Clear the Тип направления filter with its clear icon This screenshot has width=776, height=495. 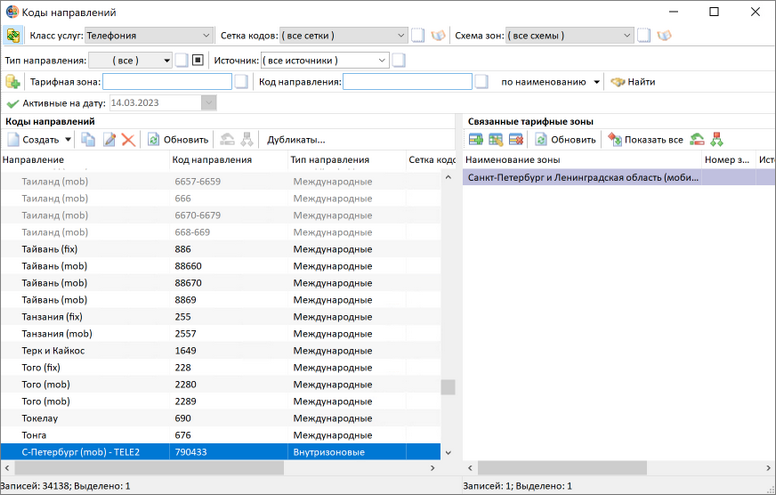[182, 60]
